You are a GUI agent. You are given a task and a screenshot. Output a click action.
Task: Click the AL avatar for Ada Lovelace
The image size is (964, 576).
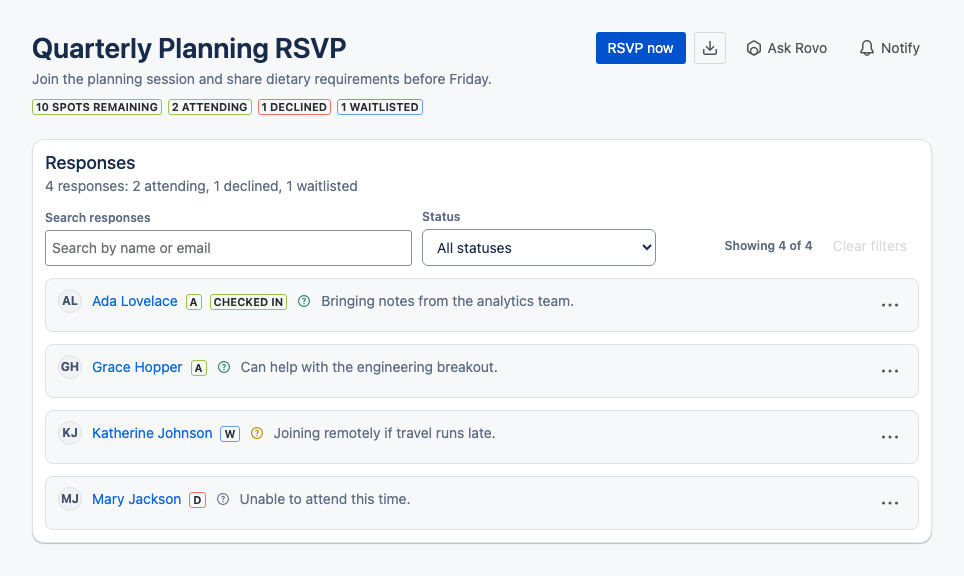(x=70, y=301)
